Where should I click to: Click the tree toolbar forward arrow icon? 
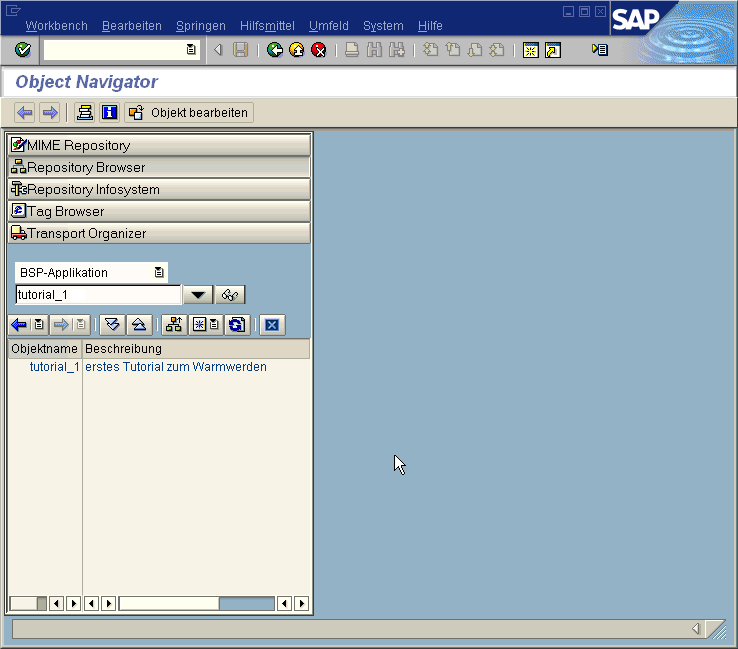pyautogui.click(x=61, y=325)
